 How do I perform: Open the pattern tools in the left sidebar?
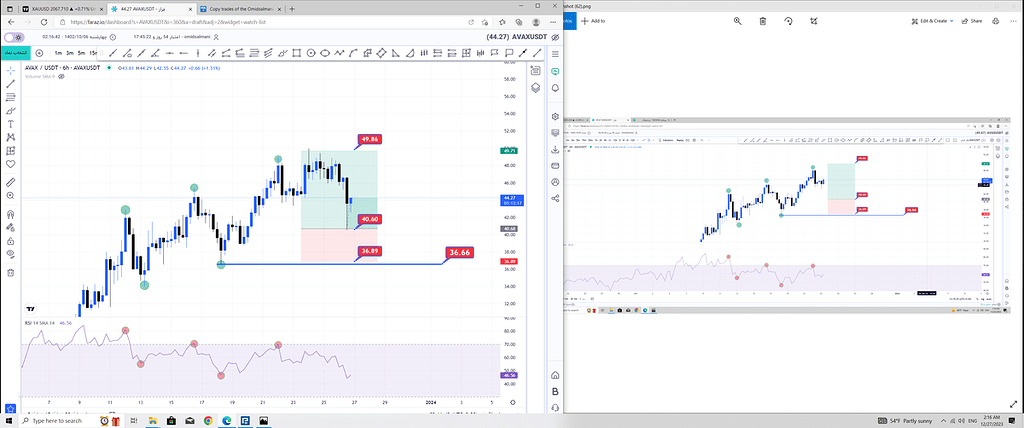10,137
